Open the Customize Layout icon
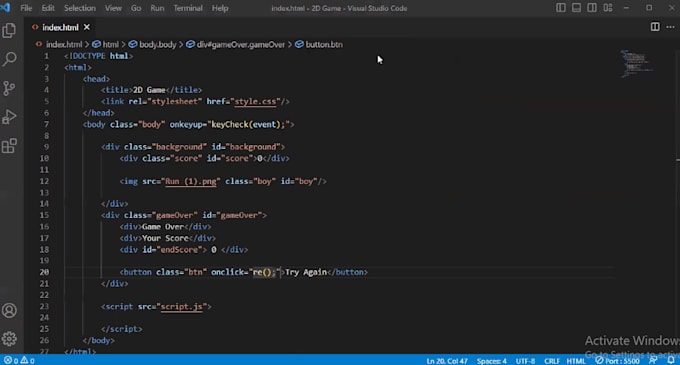Viewport: 680px width, 365px height. [608, 8]
